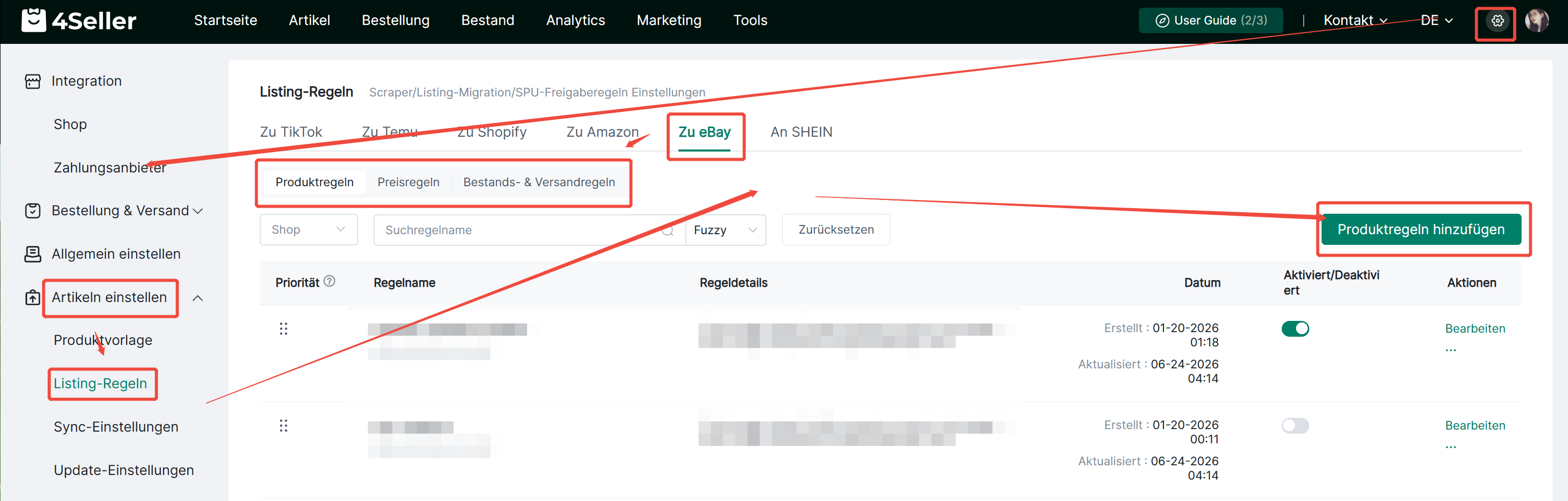Switch to the Zu Amazon tab
1568x501 pixels.
pyautogui.click(x=603, y=132)
